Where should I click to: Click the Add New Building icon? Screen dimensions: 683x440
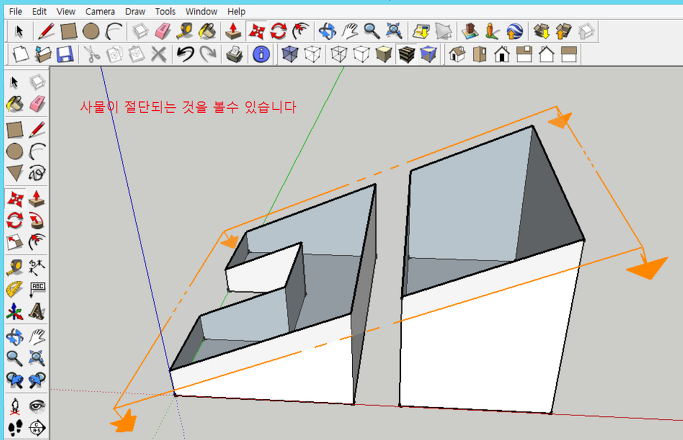[x=470, y=31]
